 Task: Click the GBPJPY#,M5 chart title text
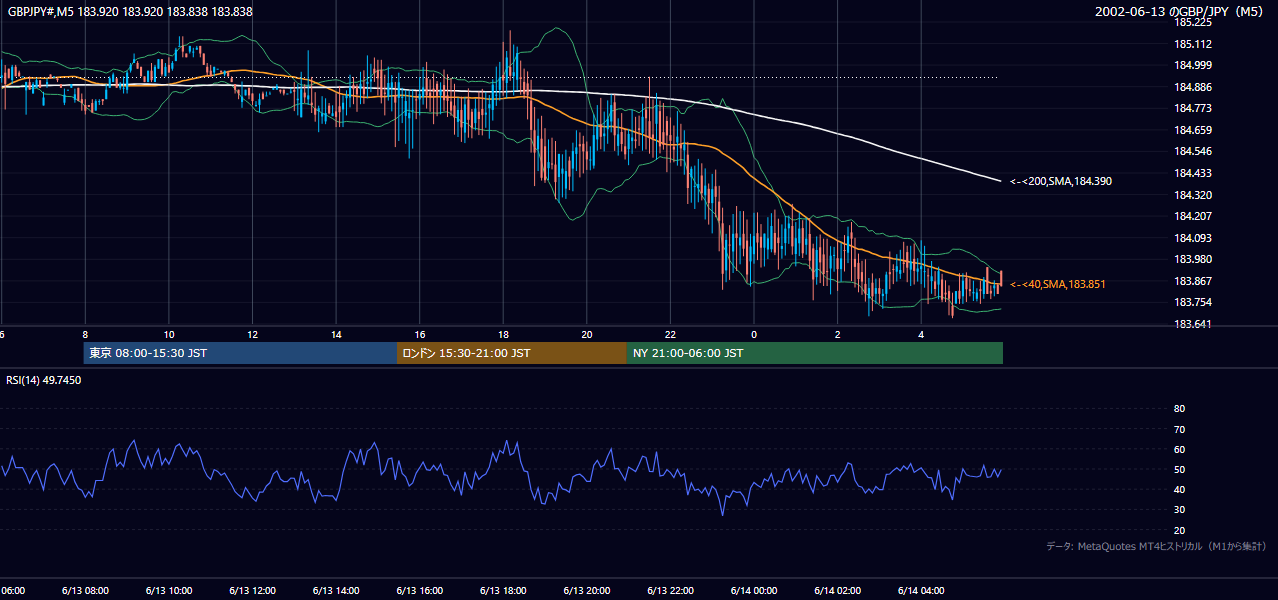click(130, 12)
